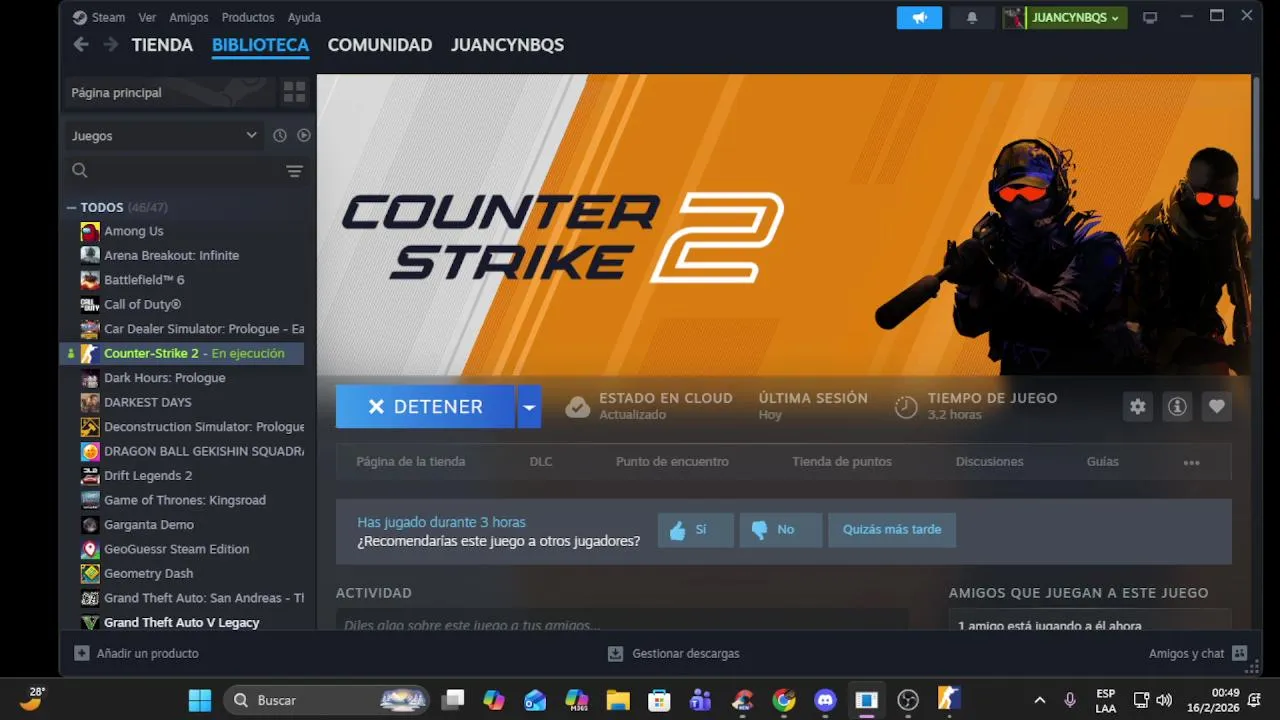1280x720 pixels.
Task: Select Drift Legends 2
Action: pyautogui.click(x=182, y=476)
